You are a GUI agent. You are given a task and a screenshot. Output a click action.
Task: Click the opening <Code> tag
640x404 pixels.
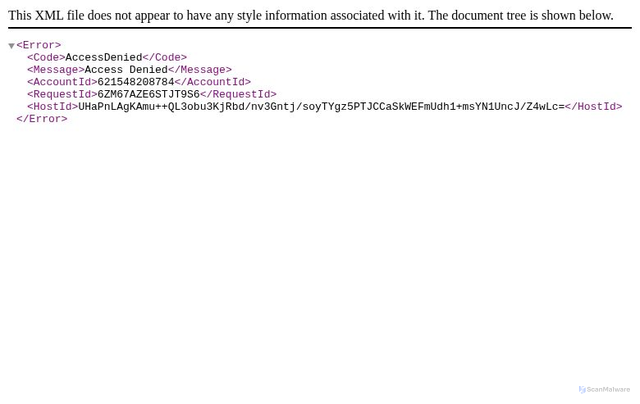click(46, 58)
